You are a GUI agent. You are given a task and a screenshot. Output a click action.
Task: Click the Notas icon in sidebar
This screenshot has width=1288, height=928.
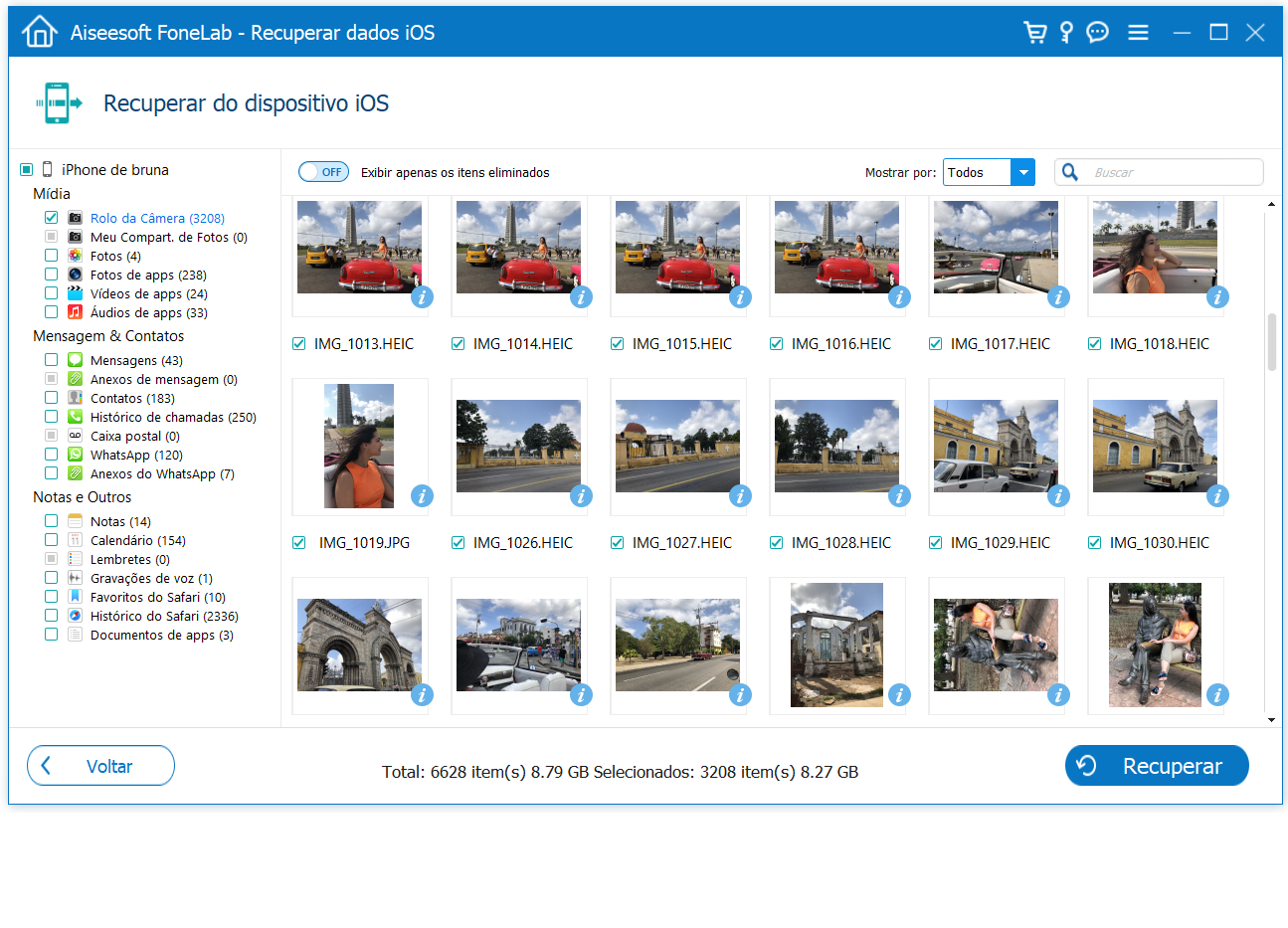pos(75,521)
